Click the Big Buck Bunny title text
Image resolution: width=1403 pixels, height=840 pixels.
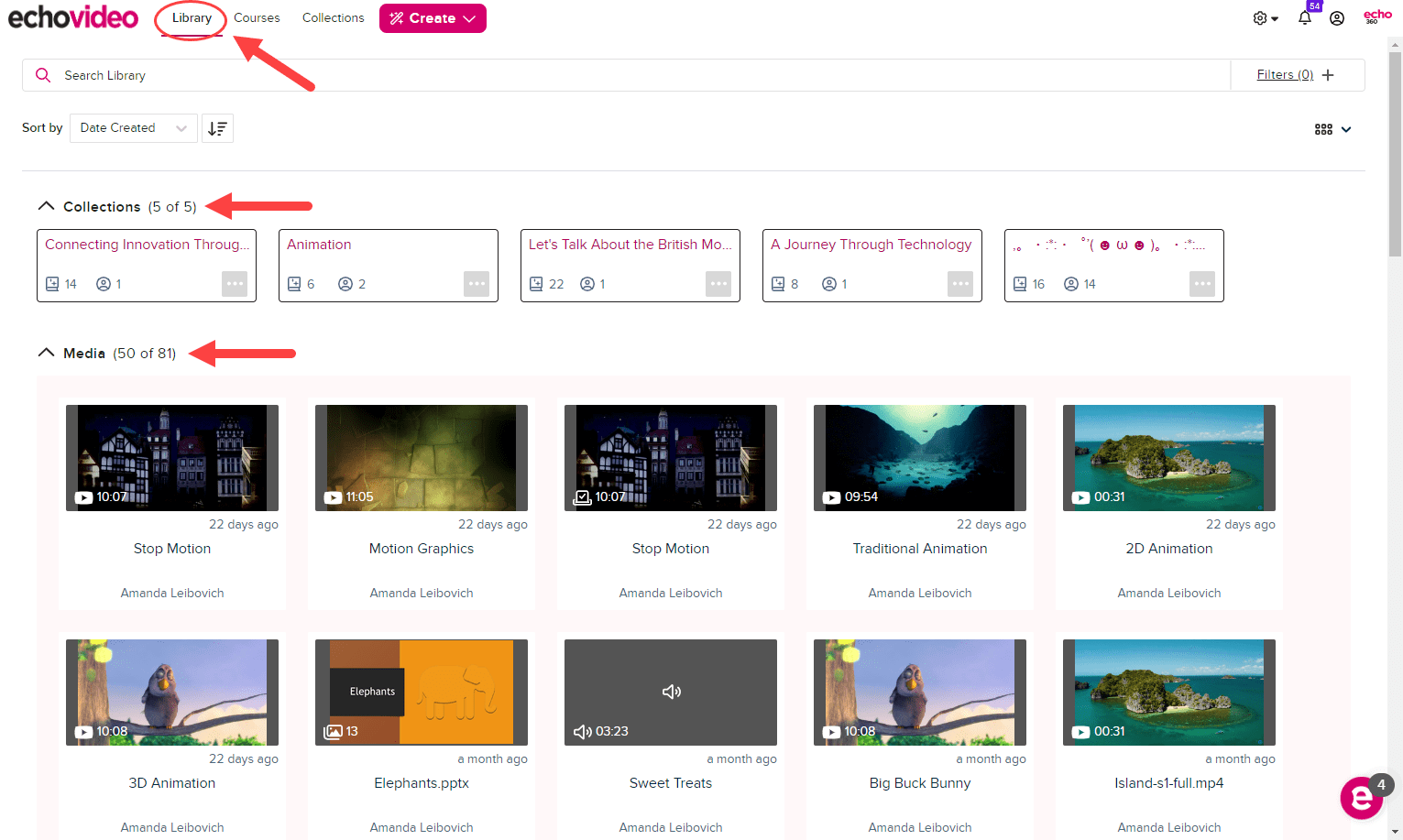(920, 783)
